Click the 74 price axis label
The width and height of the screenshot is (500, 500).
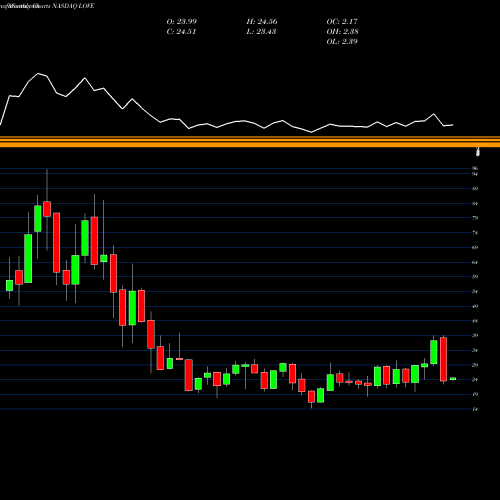click(475, 233)
